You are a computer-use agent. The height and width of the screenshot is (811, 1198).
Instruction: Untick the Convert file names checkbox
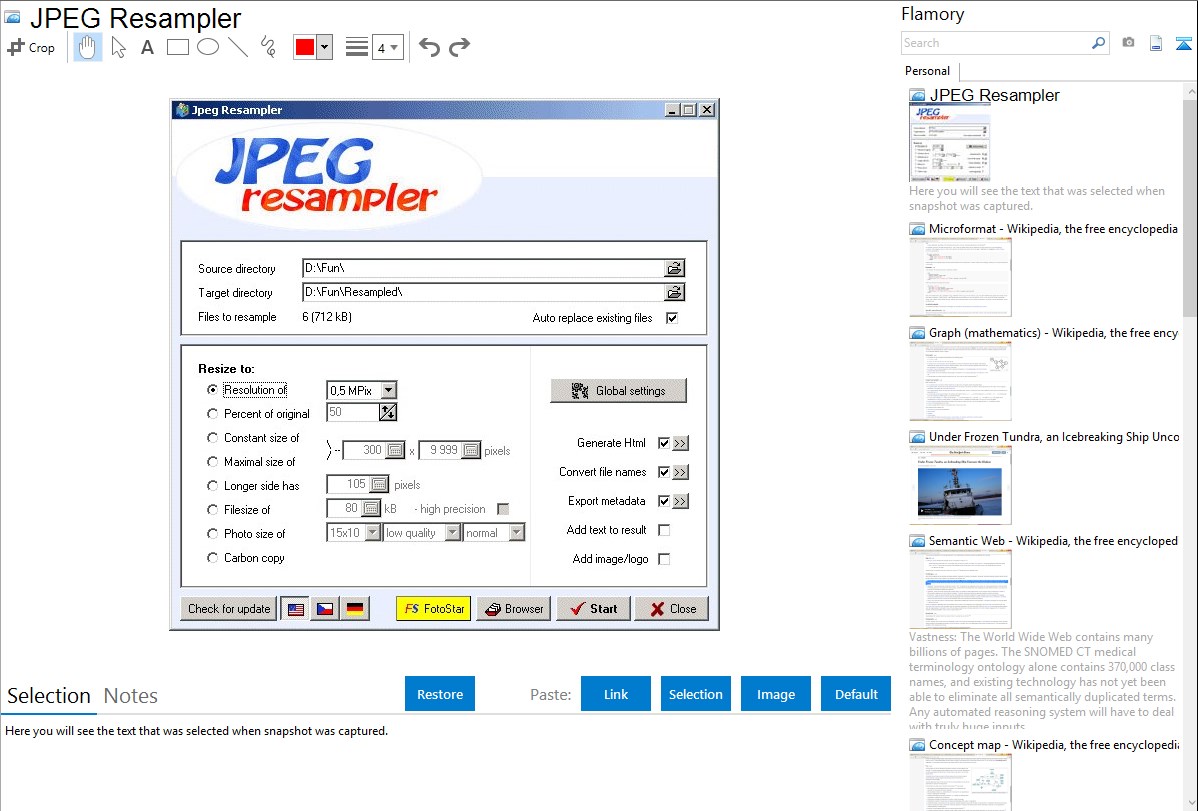[664, 472]
